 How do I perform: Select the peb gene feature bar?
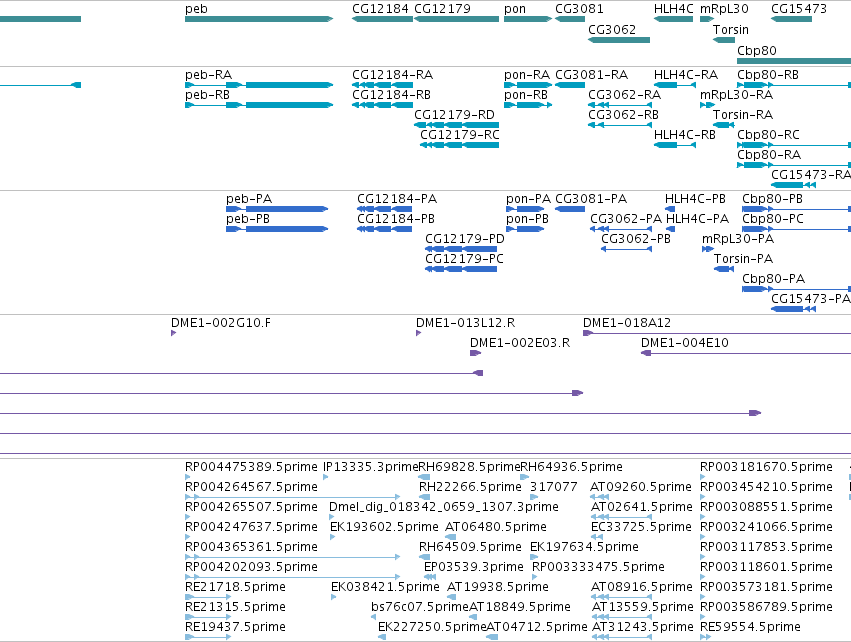tap(259, 19)
